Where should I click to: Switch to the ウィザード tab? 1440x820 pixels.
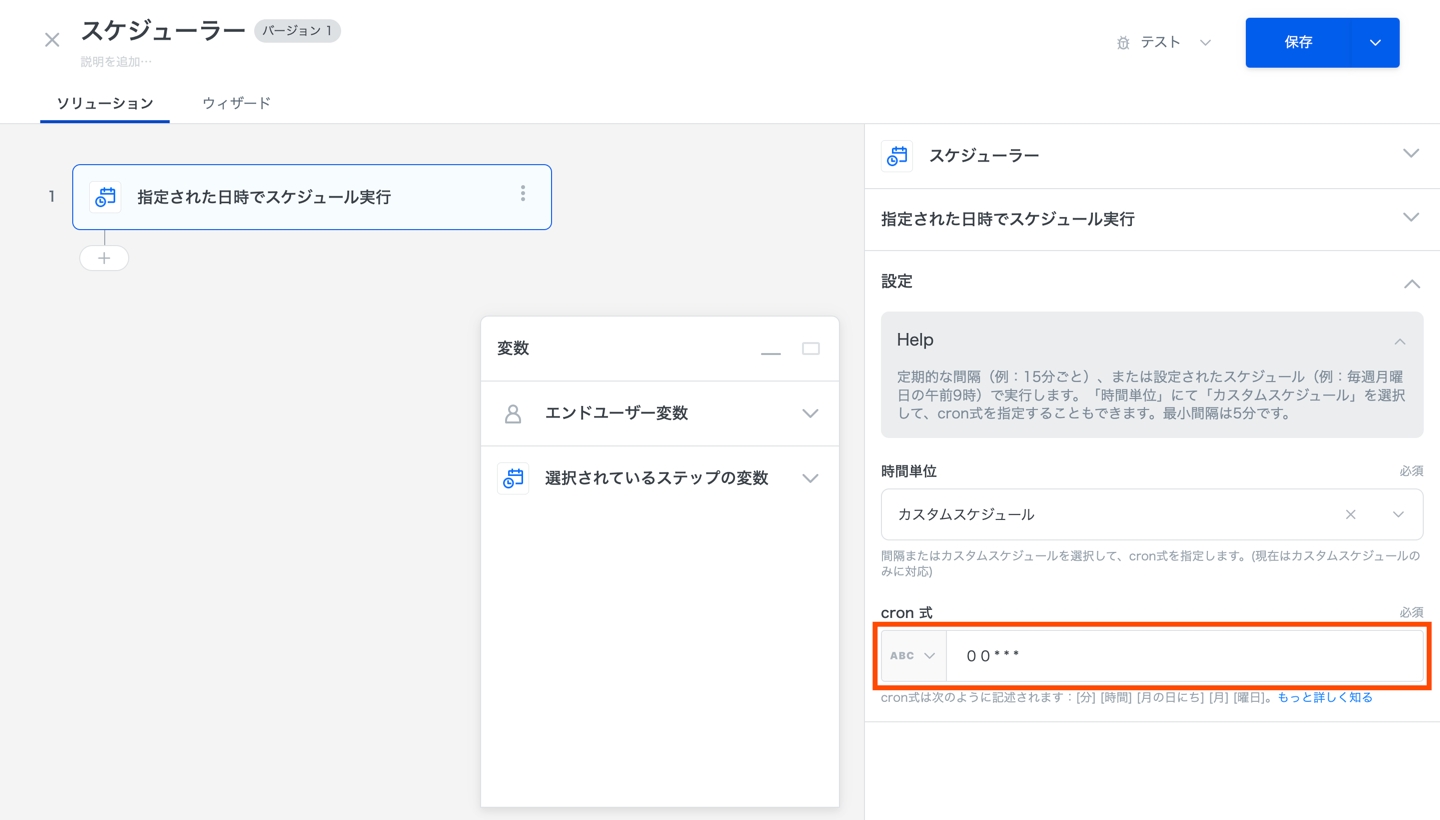point(236,103)
